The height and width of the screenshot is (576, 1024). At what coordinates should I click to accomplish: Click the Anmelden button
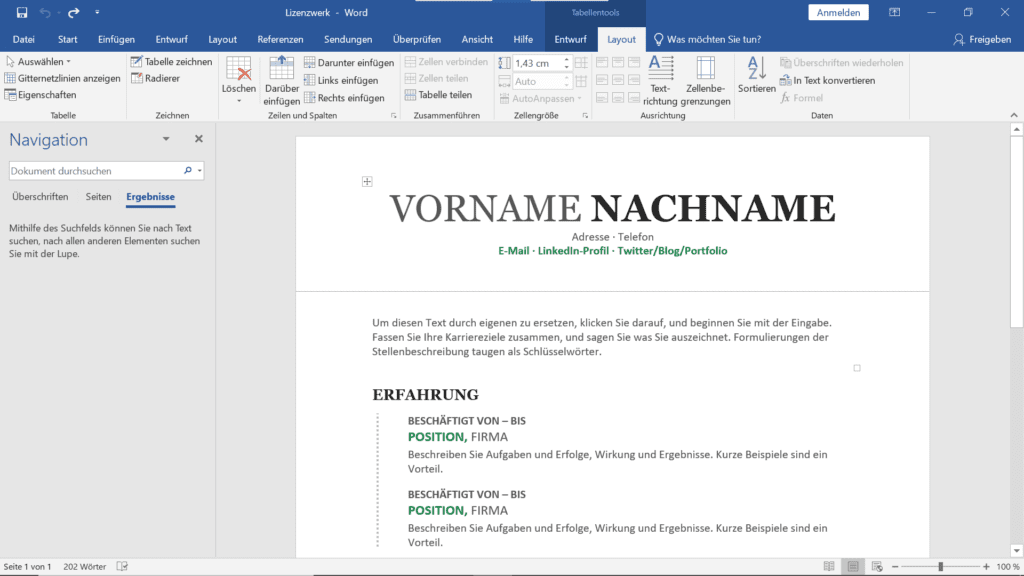pos(838,13)
